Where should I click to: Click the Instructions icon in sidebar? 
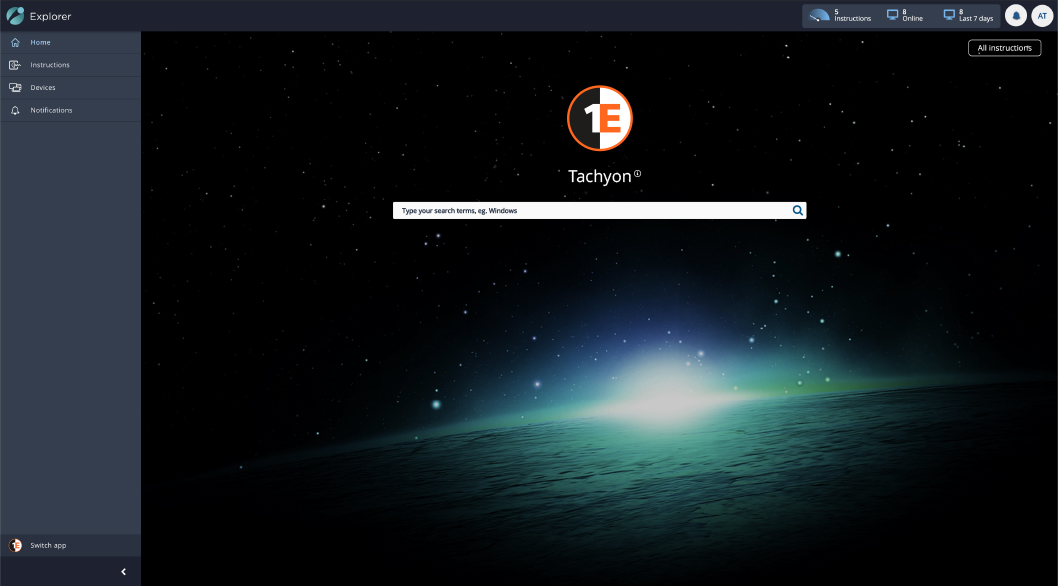15,65
